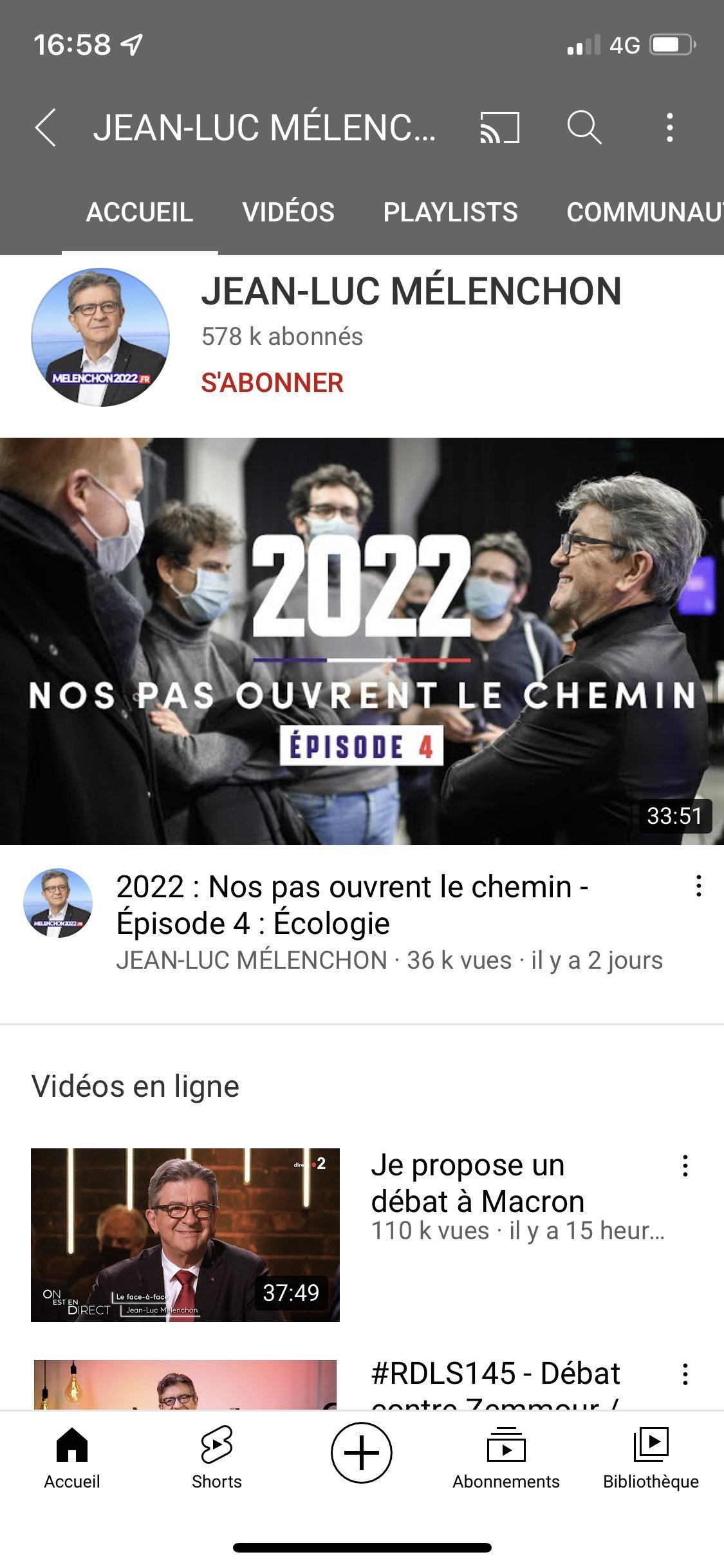Subscribe with the S'ABONNER button
This screenshot has width=724, height=1568.
point(272,383)
